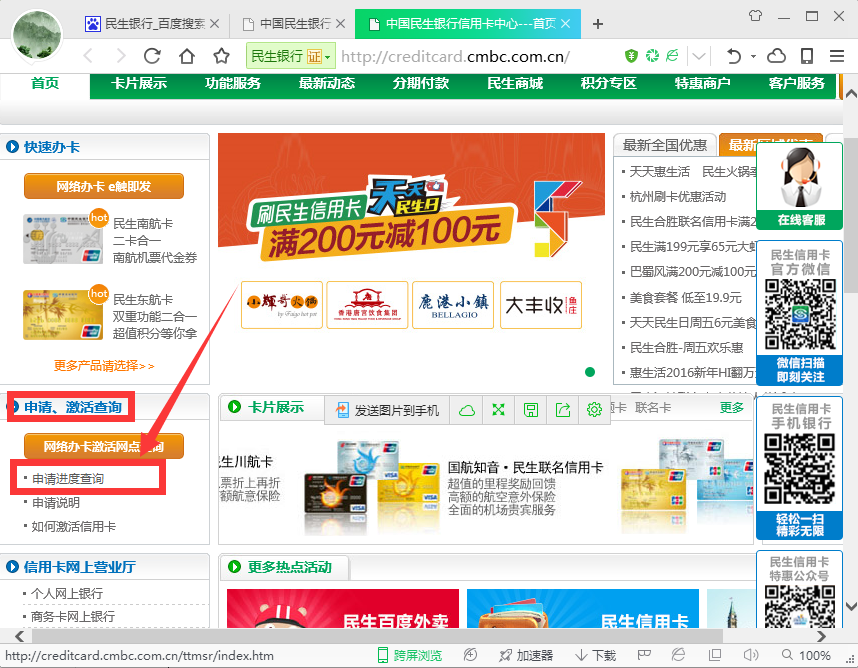
Task: Expand the address bar dropdown chevron
Action: click(698, 56)
